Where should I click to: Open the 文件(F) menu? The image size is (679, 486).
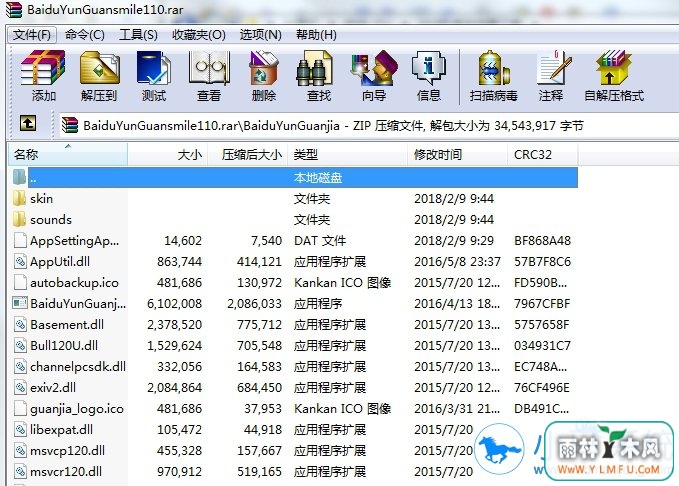(x=32, y=35)
